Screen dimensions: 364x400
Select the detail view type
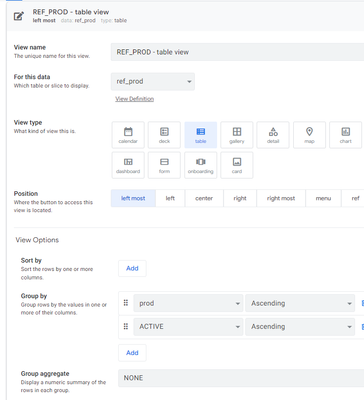(273, 135)
